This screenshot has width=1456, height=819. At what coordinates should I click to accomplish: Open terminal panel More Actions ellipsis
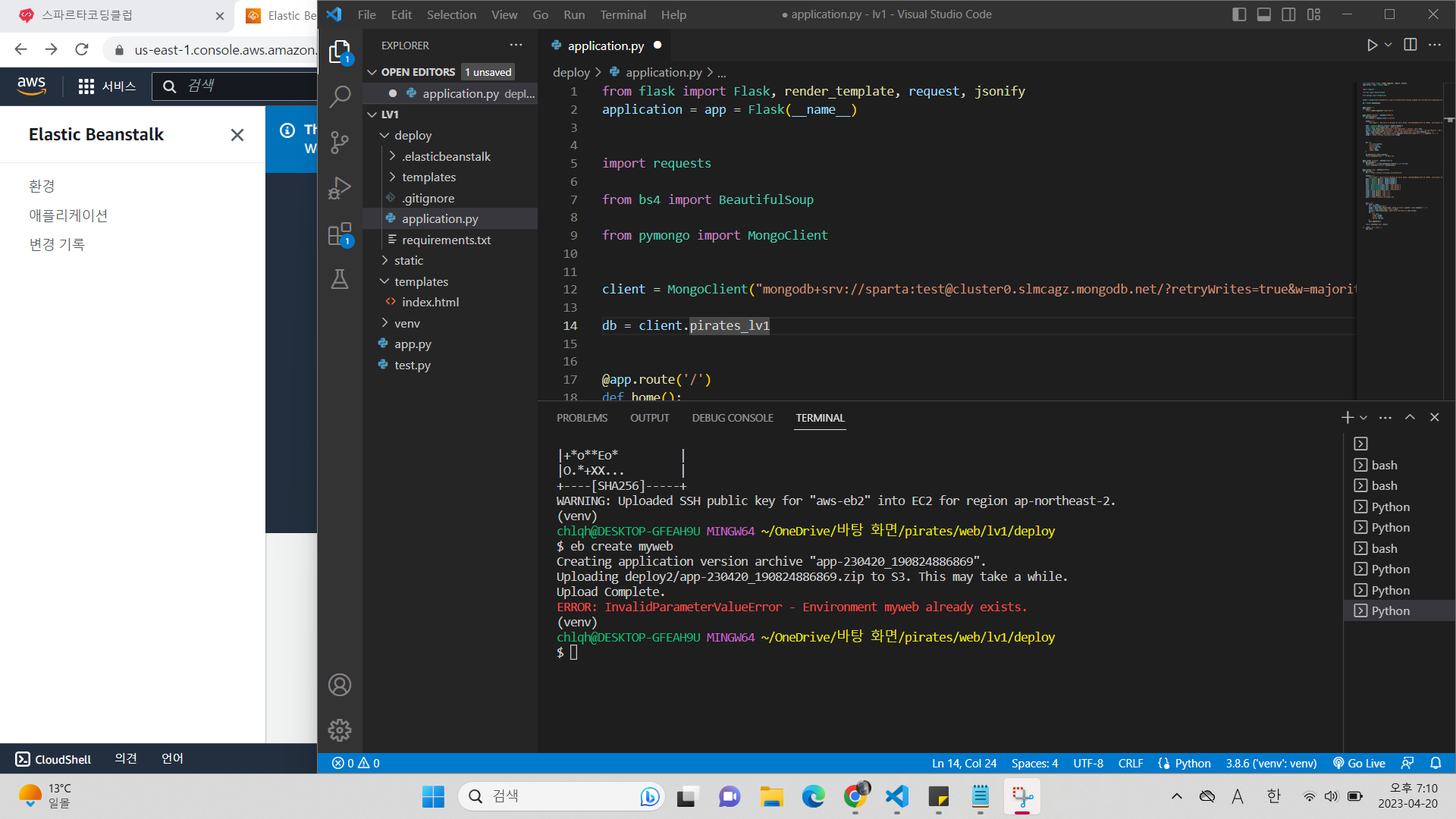coord(1385,417)
